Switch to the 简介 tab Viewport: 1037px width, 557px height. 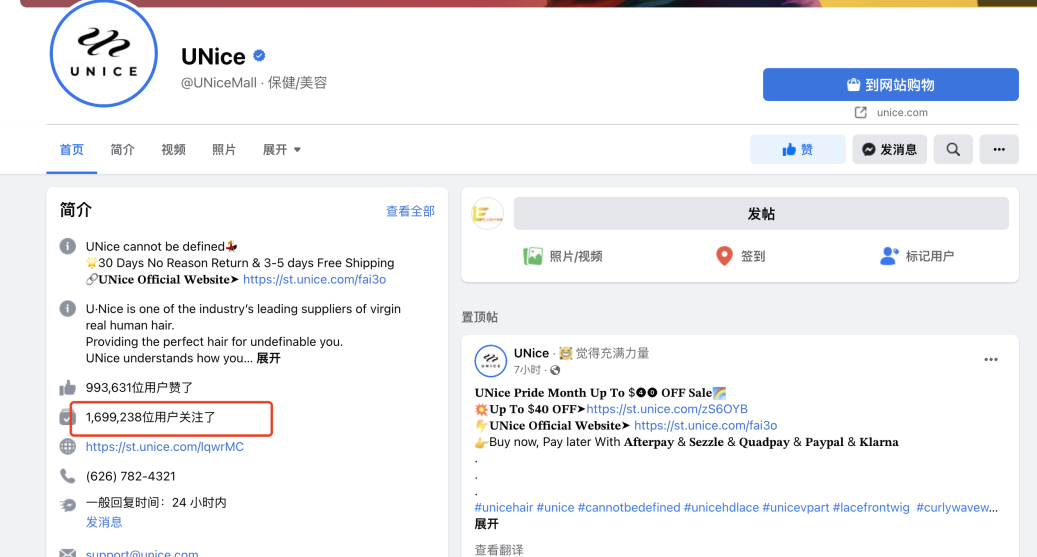tap(122, 149)
